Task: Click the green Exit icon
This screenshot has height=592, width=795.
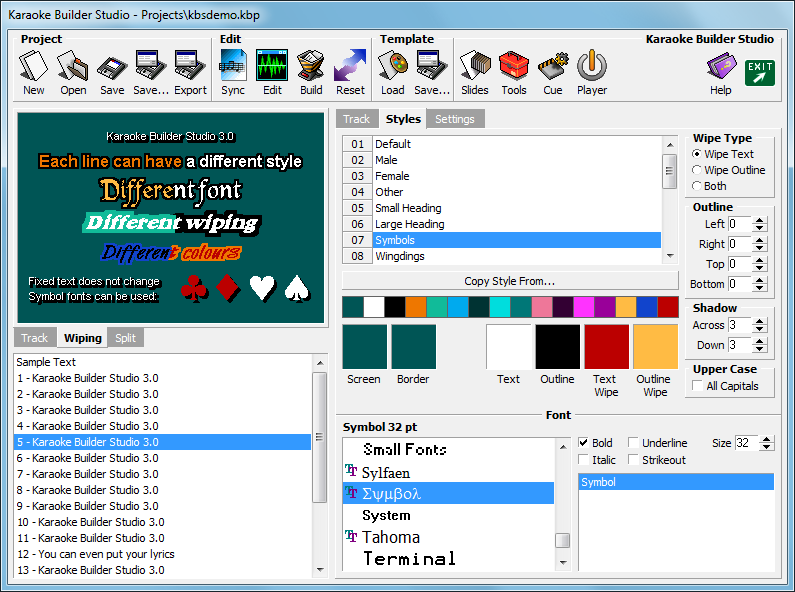Action: (x=760, y=73)
